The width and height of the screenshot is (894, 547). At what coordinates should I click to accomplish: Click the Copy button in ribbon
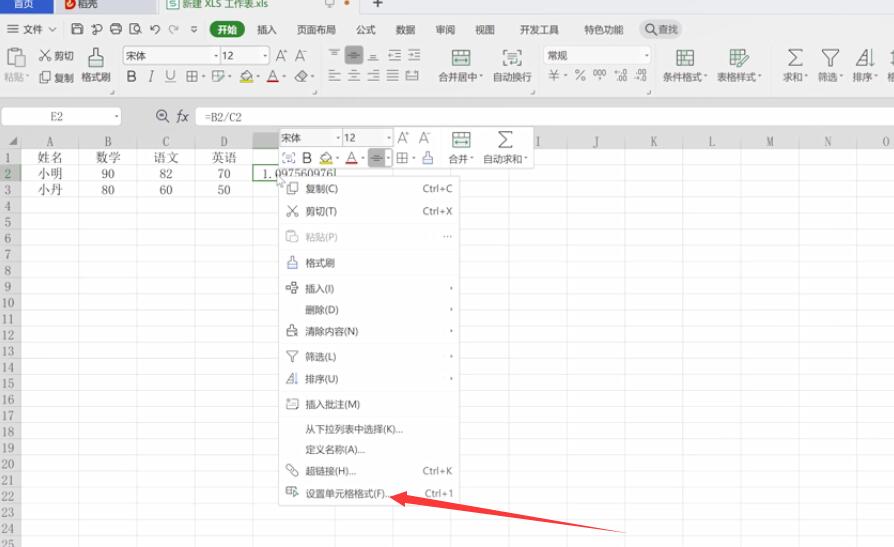click(x=56, y=77)
